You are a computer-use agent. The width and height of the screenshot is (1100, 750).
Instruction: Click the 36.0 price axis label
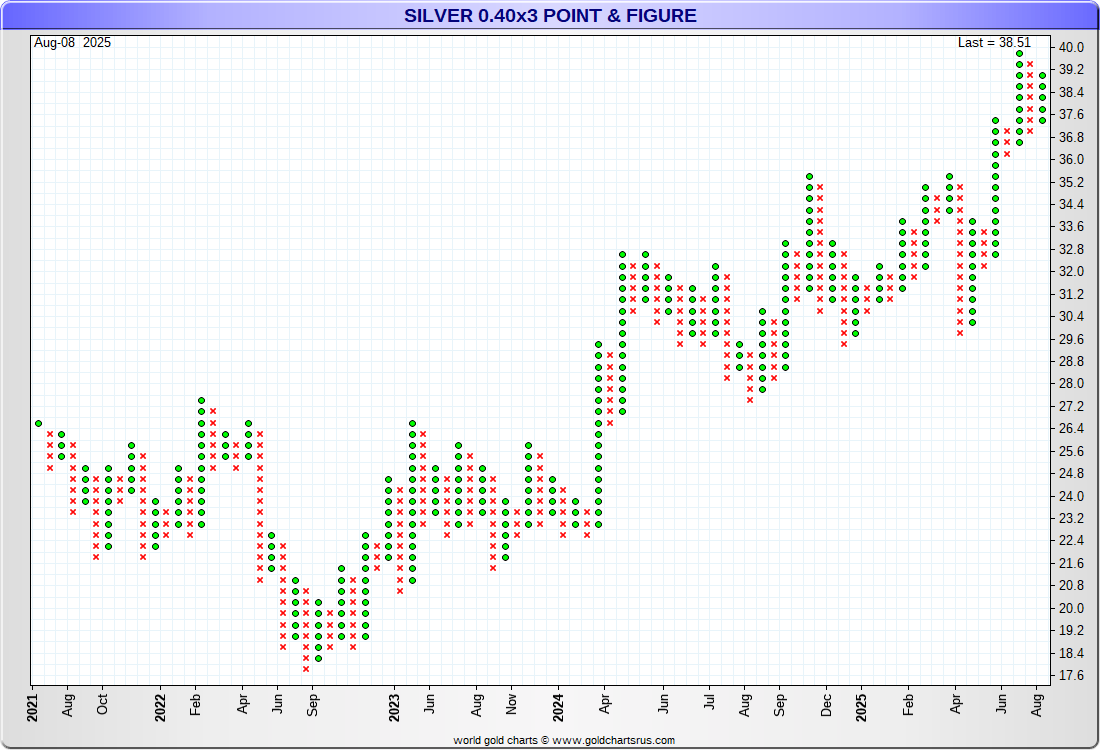coord(1071,159)
